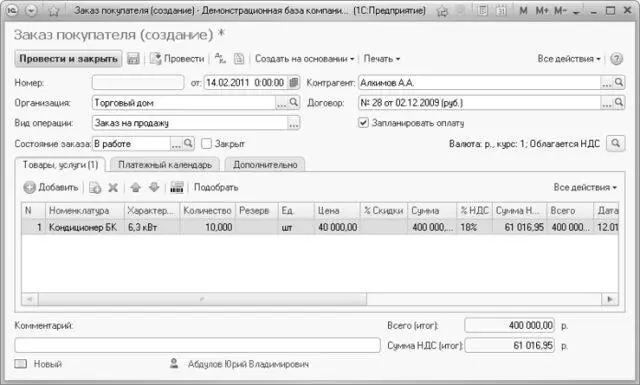Click the Новый status icon at bottom left
This screenshot has height=385, width=640.
[20, 364]
